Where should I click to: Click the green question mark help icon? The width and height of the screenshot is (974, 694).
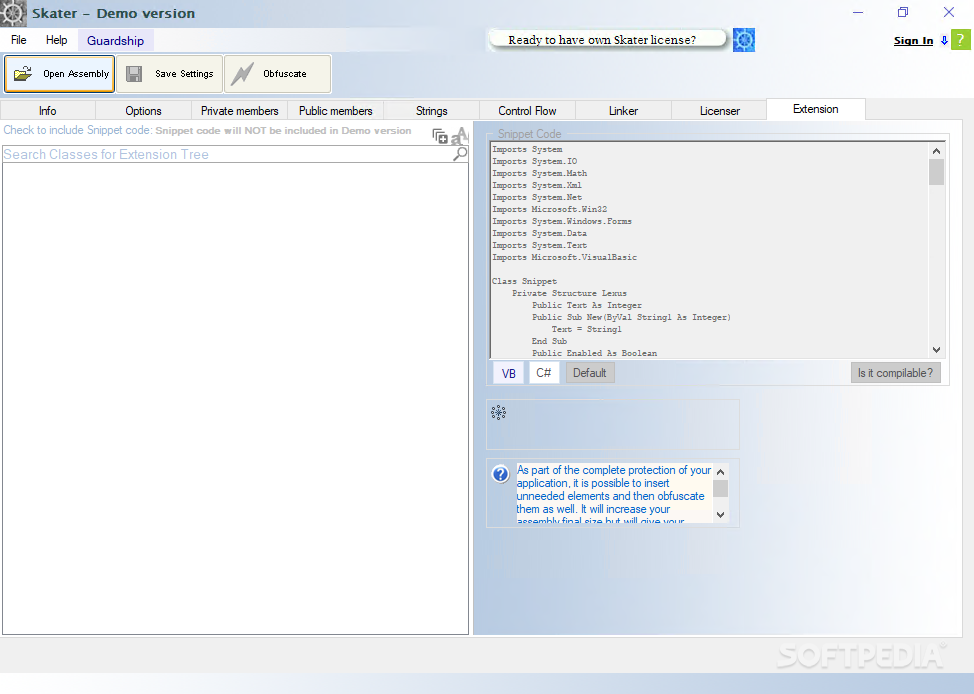click(x=960, y=40)
